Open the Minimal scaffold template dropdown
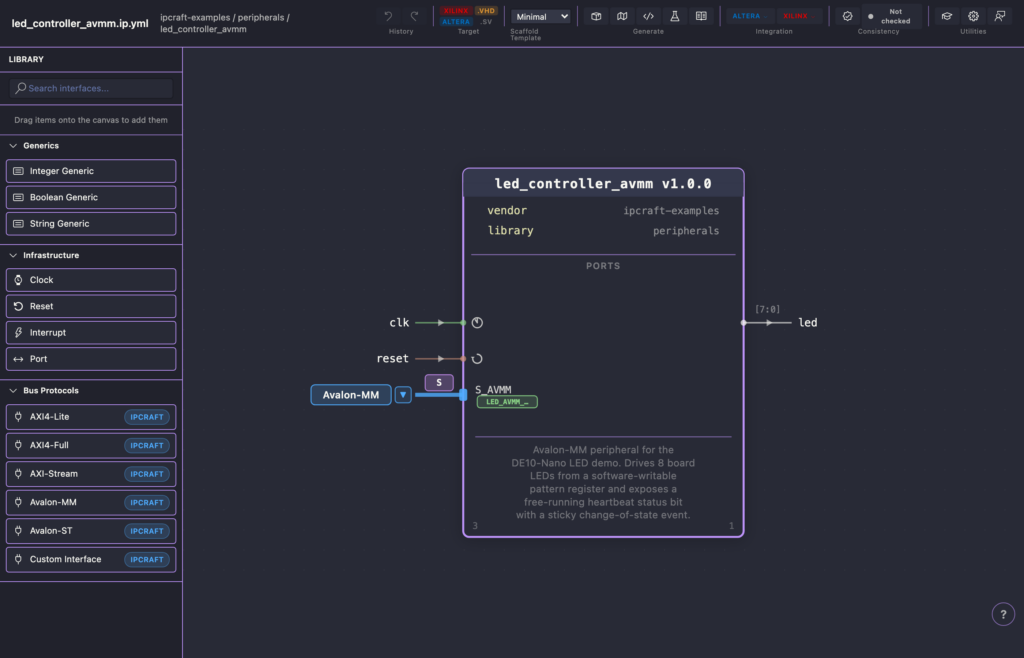Viewport: 1024px width, 658px height. (x=541, y=16)
